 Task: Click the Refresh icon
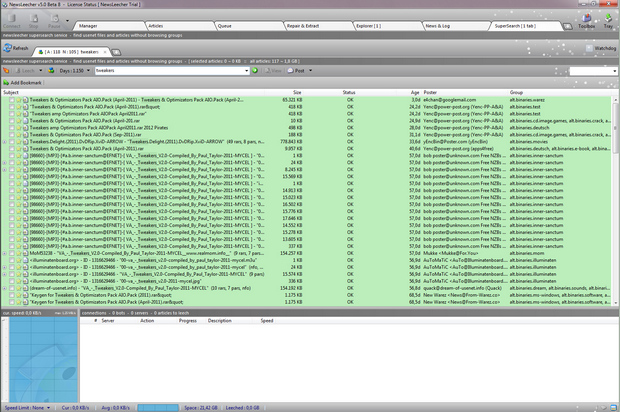7,48
